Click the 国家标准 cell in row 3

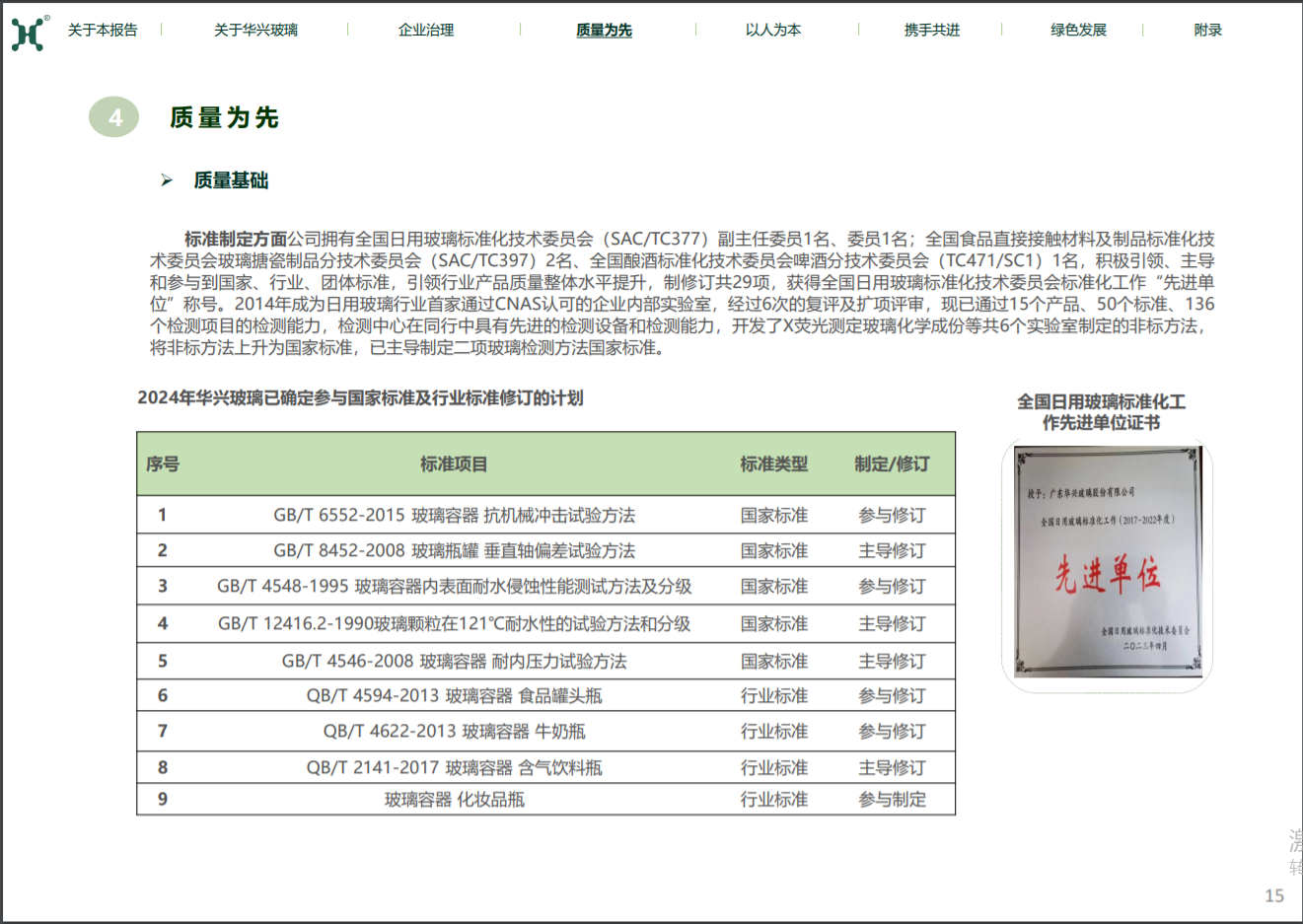(x=774, y=587)
